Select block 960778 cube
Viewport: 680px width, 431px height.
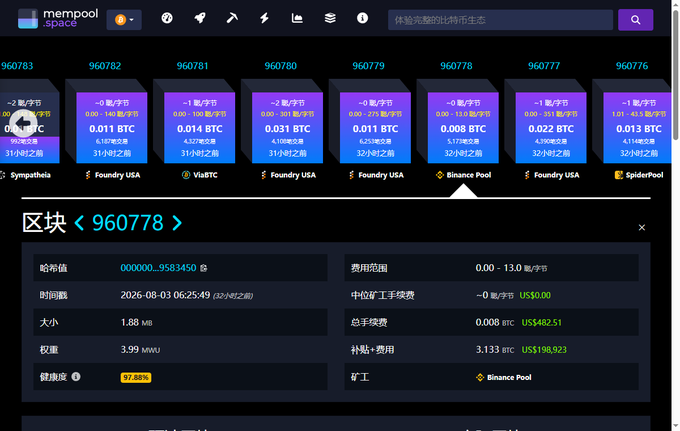click(x=463, y=128)
